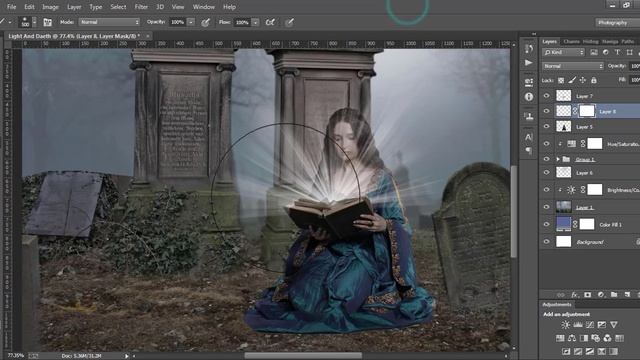
Task: Add Vibrance adjustment triangle icon
Action: (x=614, y=324)
